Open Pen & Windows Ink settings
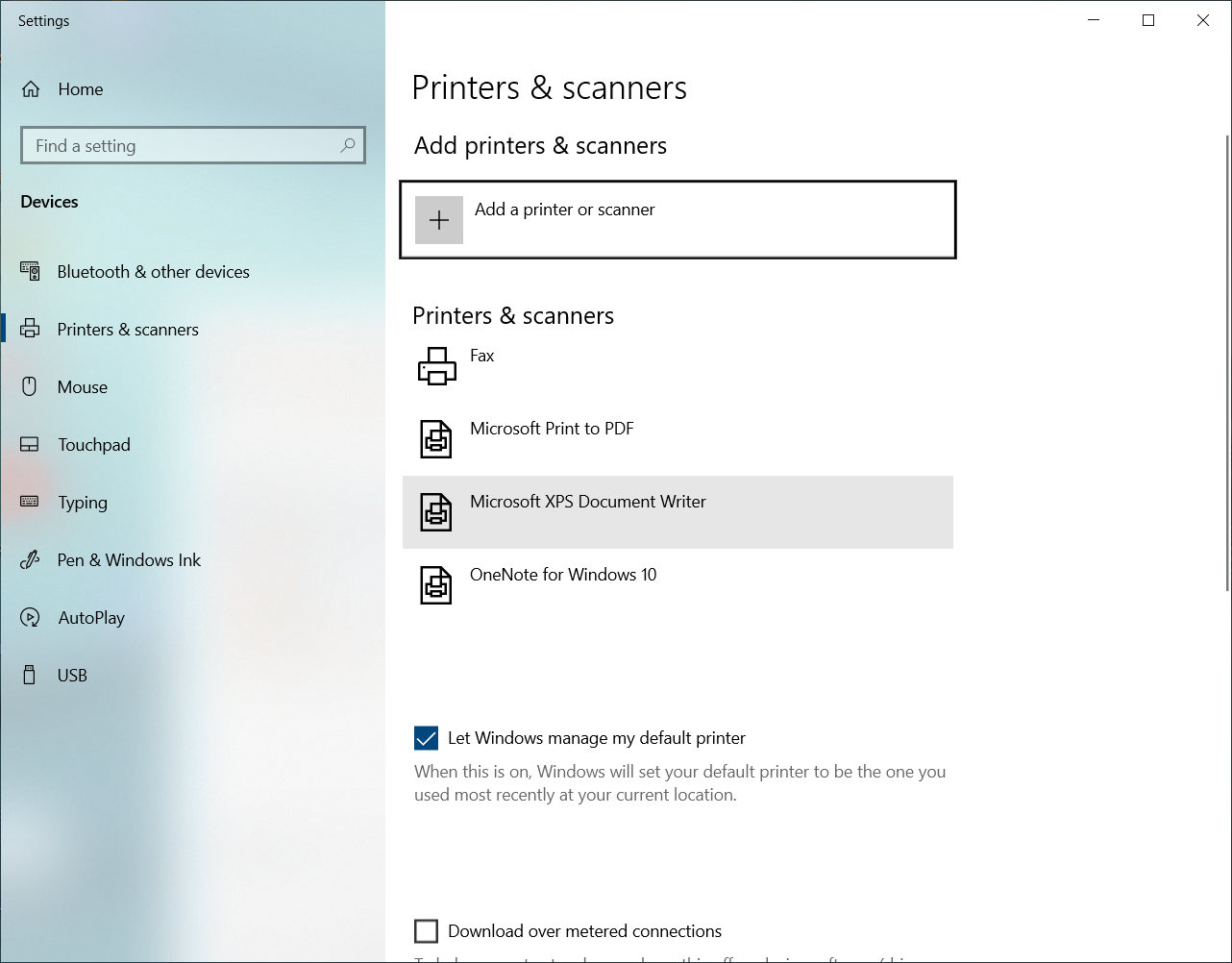Viewport: 1232px width, 963px height. 192,560
